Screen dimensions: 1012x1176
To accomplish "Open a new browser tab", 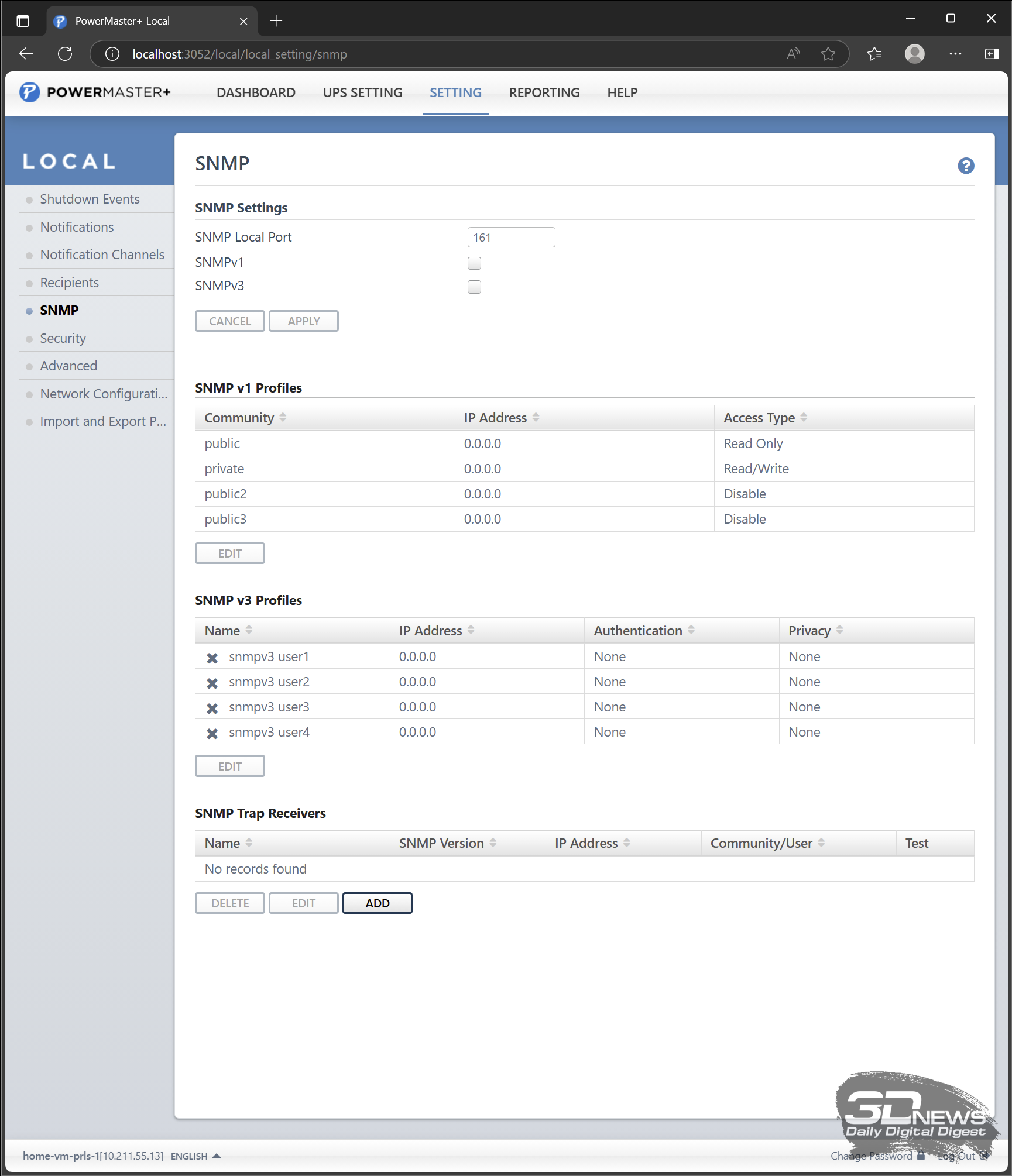I will [276, 21].
